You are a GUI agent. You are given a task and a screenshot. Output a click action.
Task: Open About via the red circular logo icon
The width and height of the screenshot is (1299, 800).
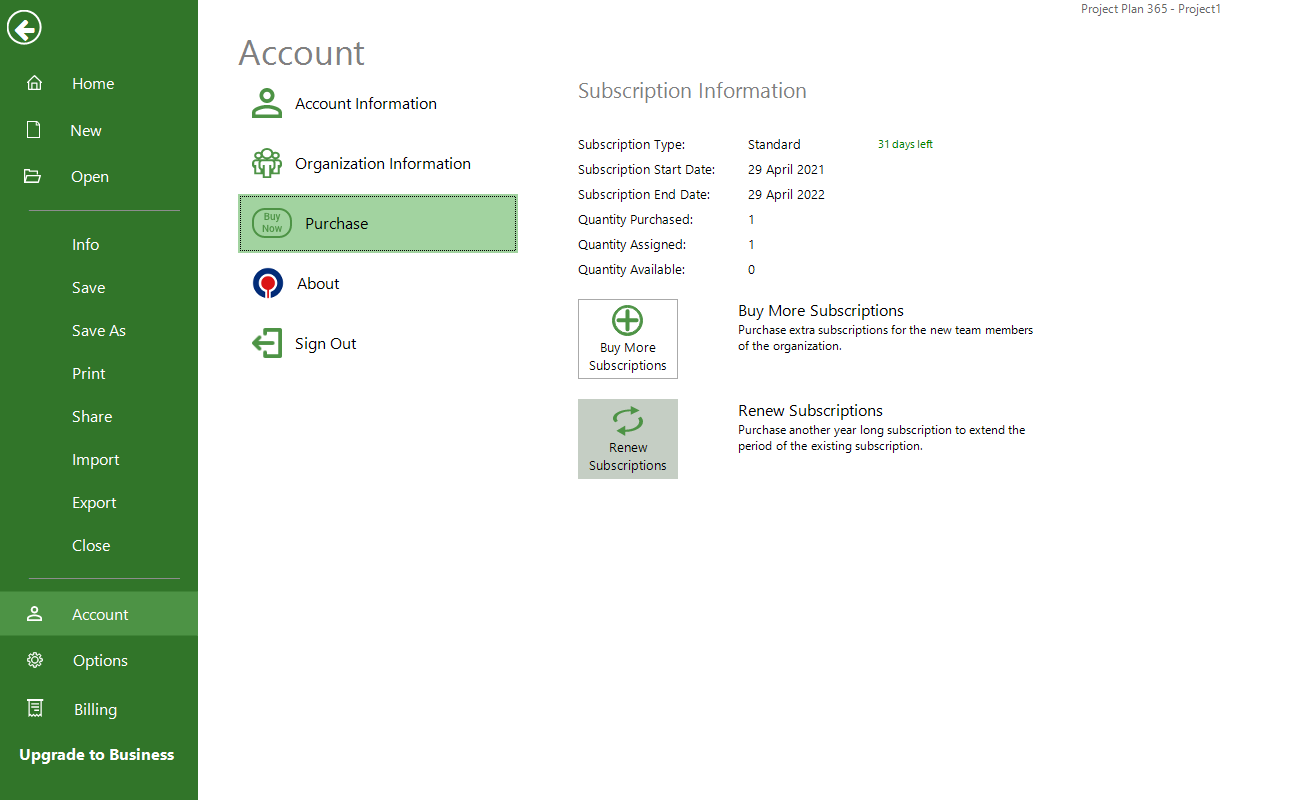click(266, 283)
